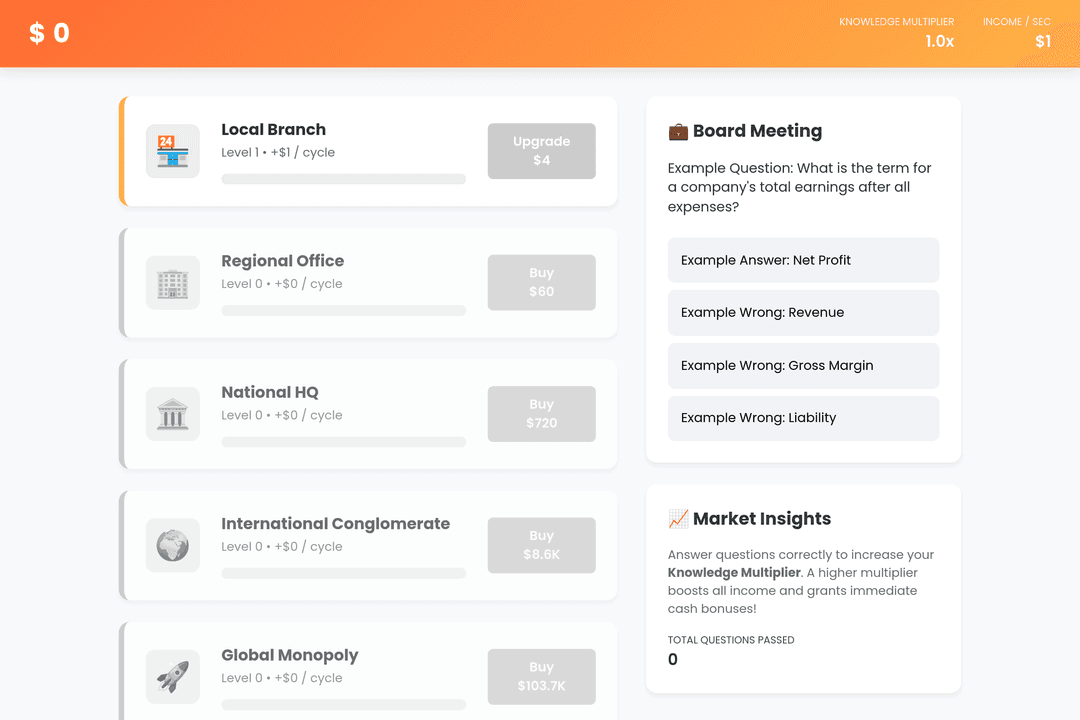1080x720 pixels.
Task: Click the Local Branch progress bar
Action: pos(344,179)
